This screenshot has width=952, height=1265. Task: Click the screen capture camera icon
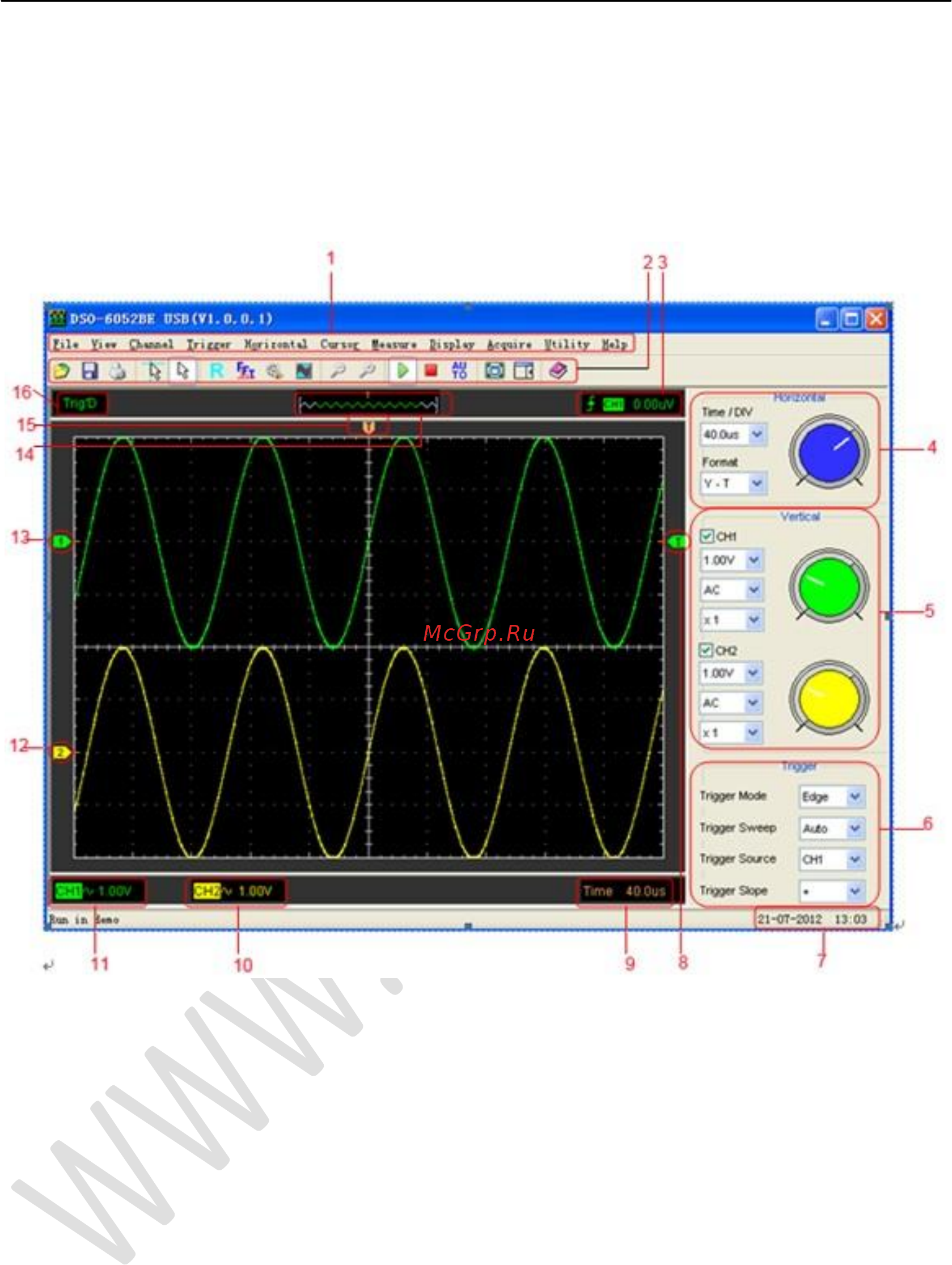coord(494,371)
